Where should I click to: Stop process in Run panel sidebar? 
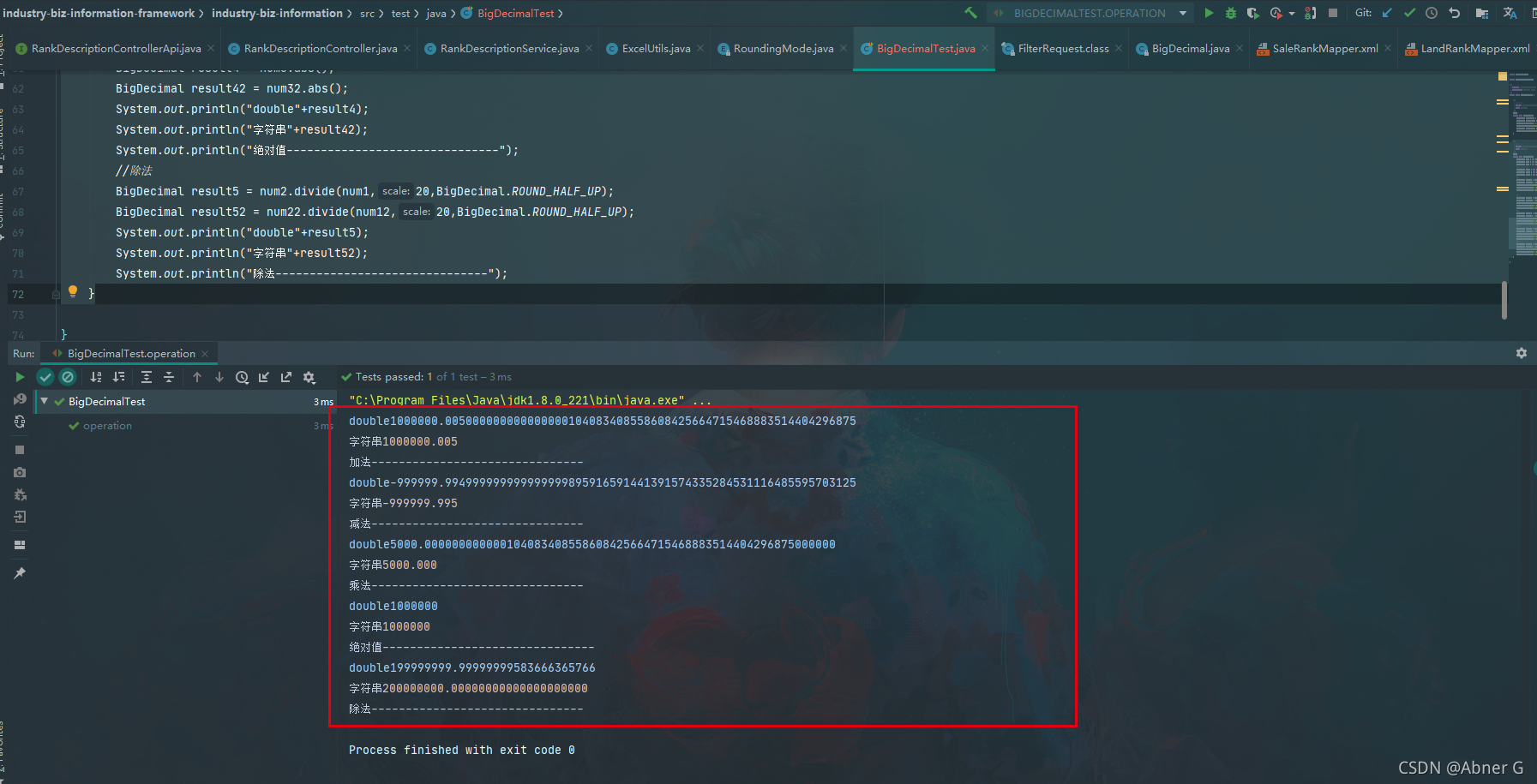[x=20, y=450]
